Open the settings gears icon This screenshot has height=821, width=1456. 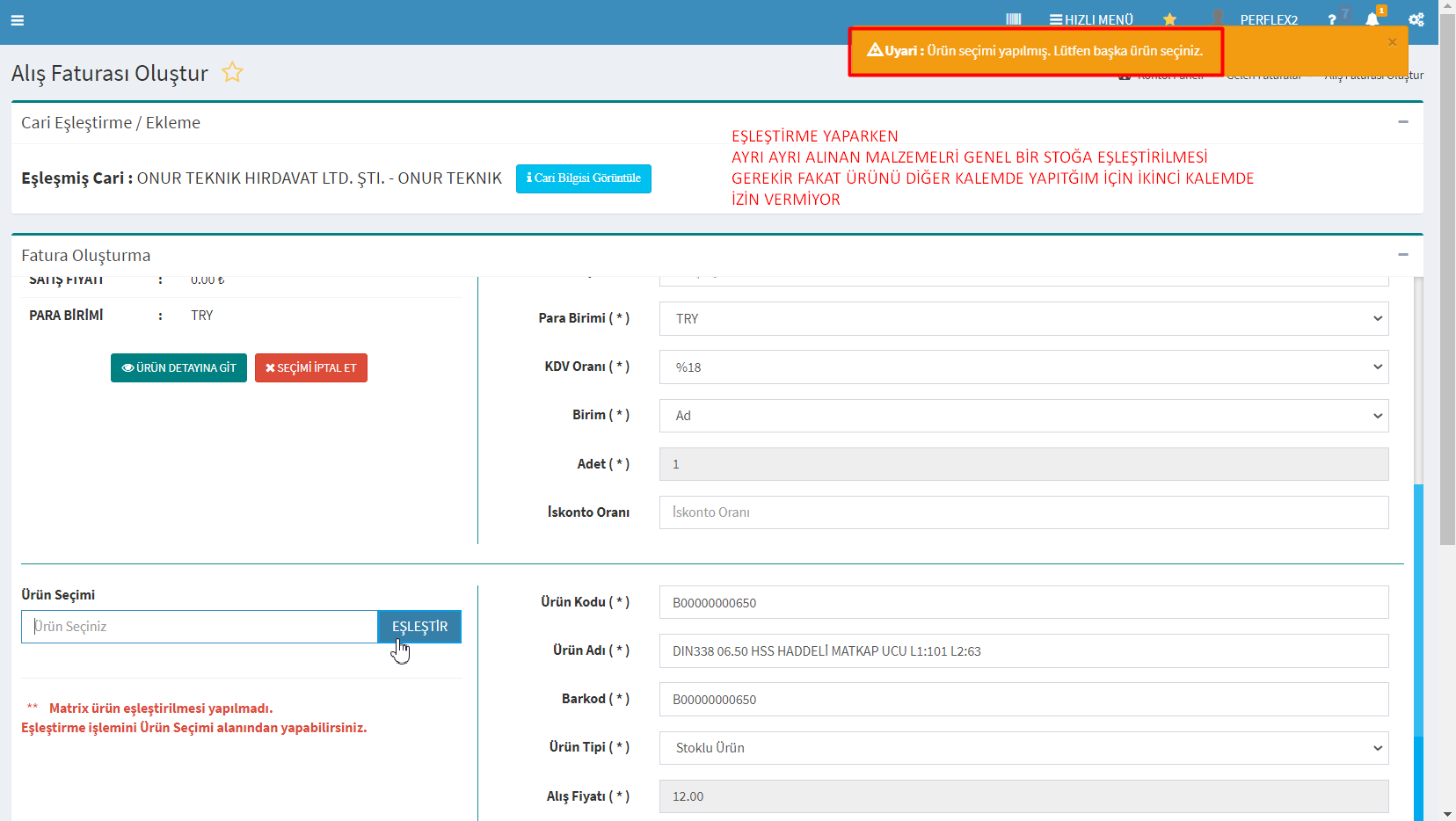click(x=1416, y=19)
